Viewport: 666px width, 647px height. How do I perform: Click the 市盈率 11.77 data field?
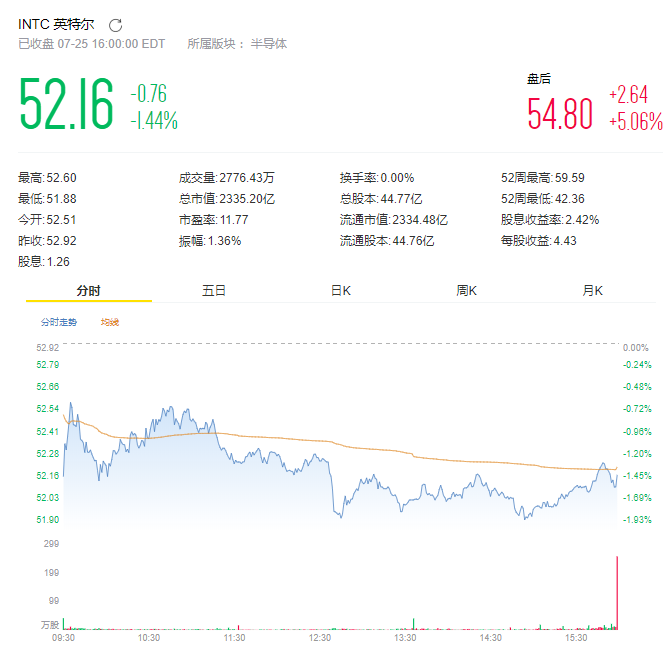(x=213, y=219)
